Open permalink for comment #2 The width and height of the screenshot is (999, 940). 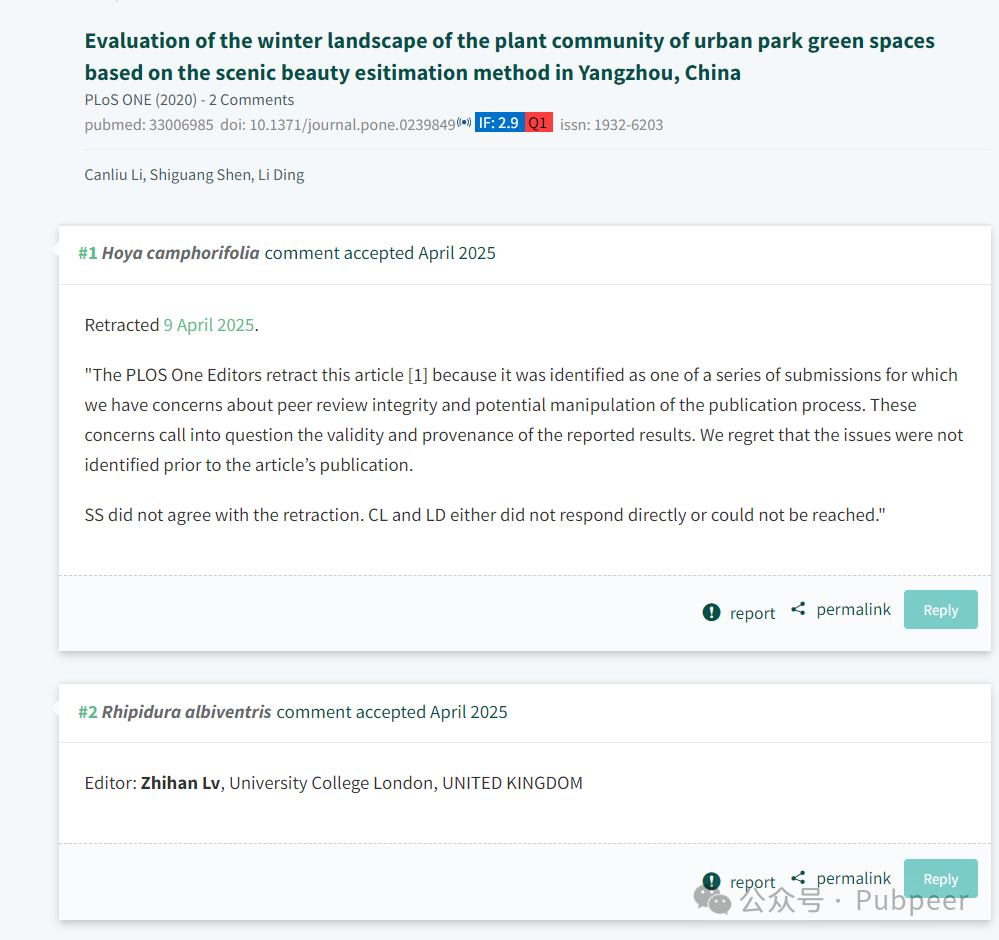(853, 879)
